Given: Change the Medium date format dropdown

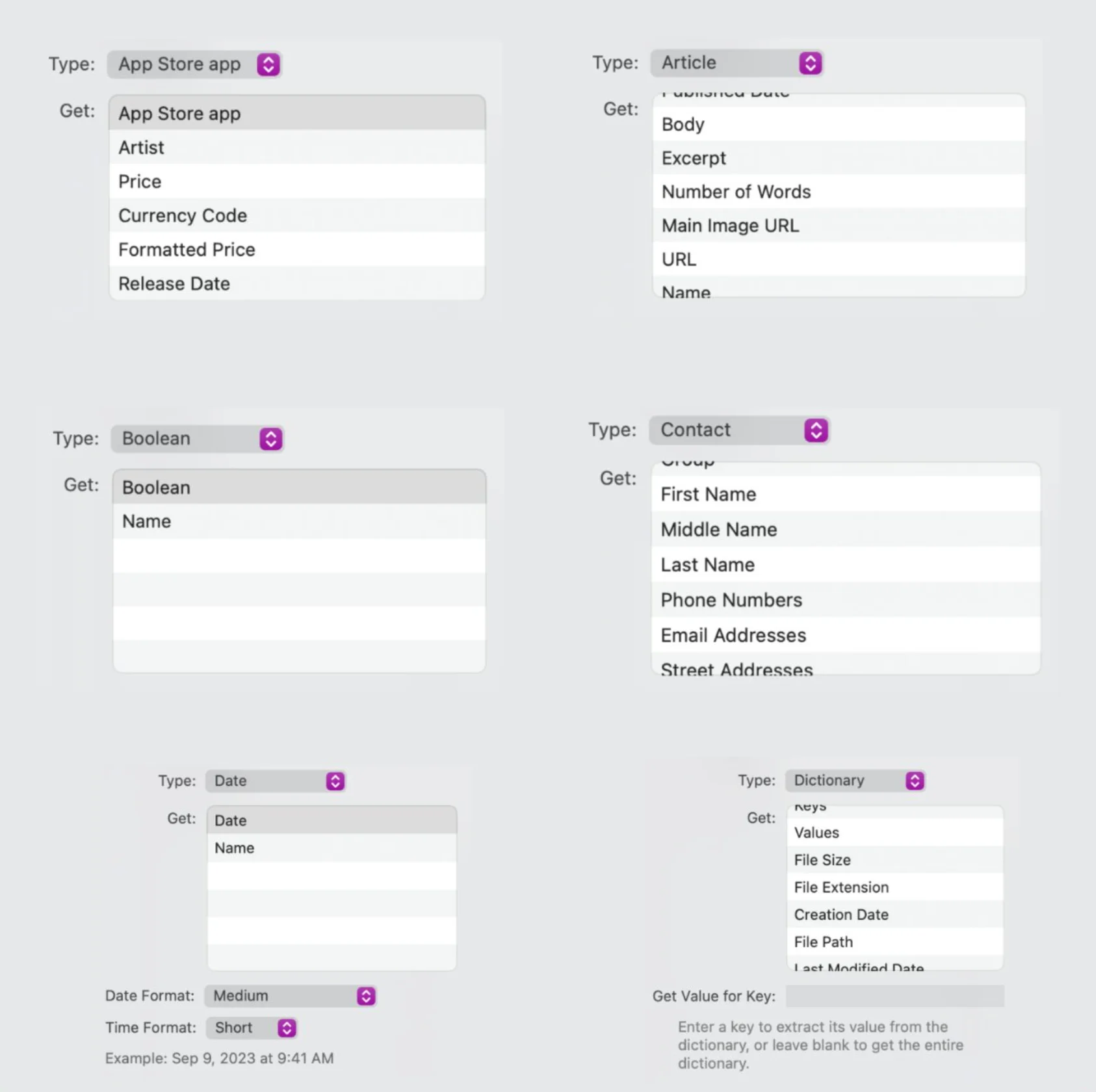Looking at the screenshot, I should point(366,996).
